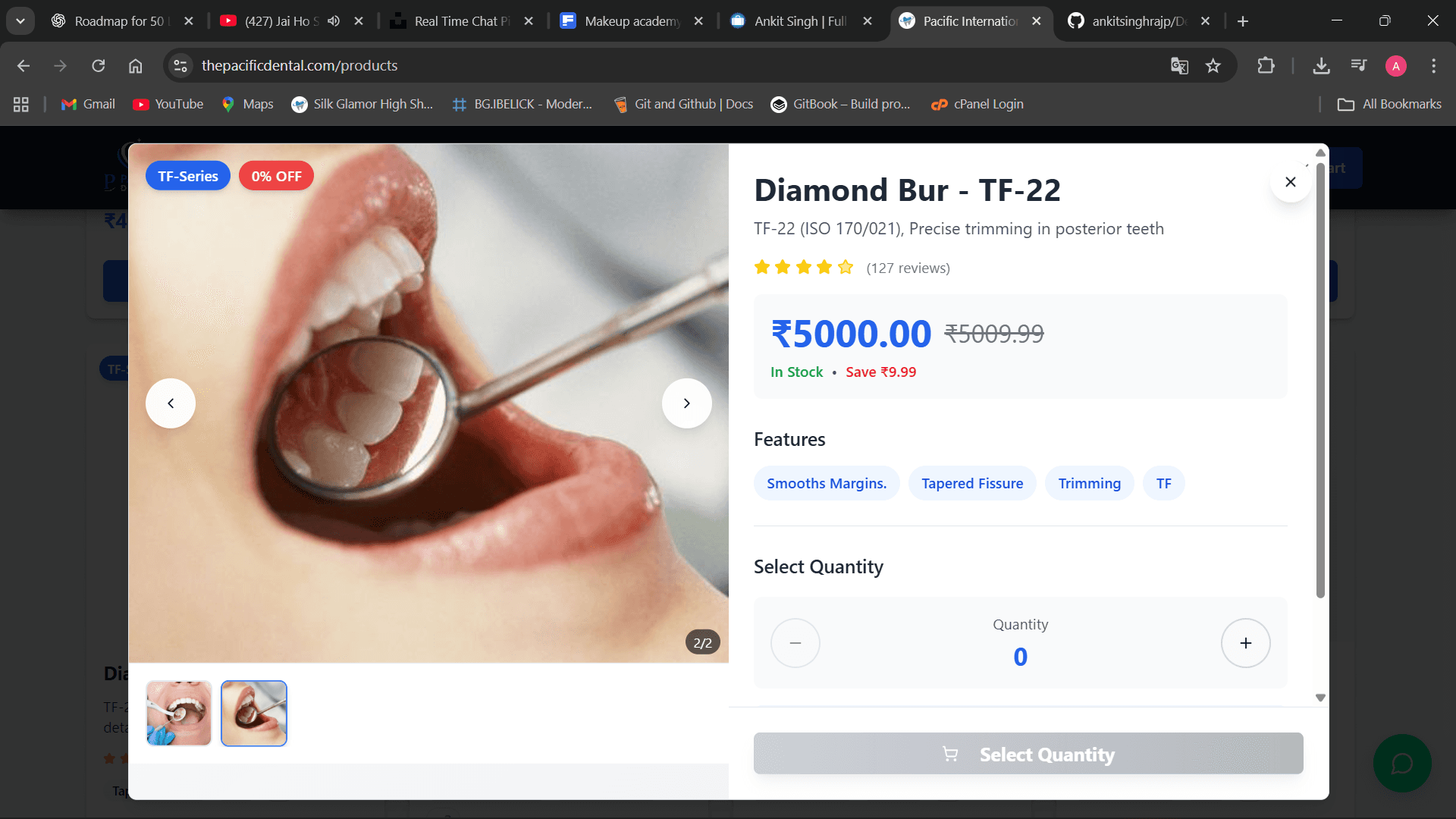The height and width of the screenshot is (819, 1456).
Task: Go to the previous product image
Action: 171,403
